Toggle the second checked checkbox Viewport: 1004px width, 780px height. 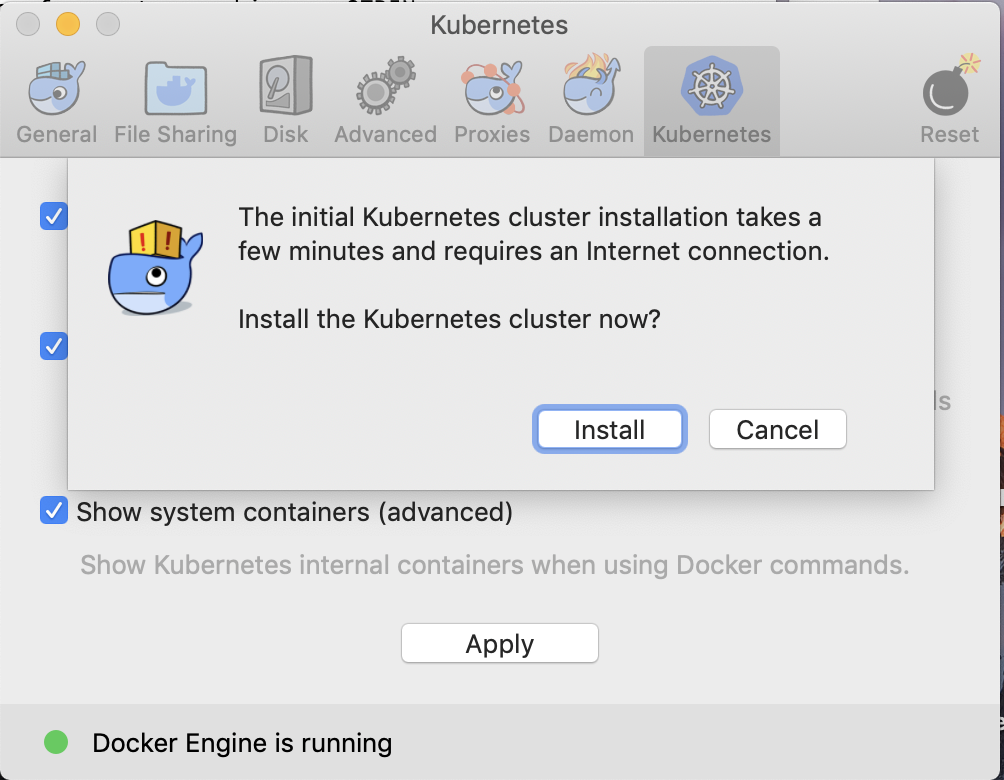[x=54, y=346]
